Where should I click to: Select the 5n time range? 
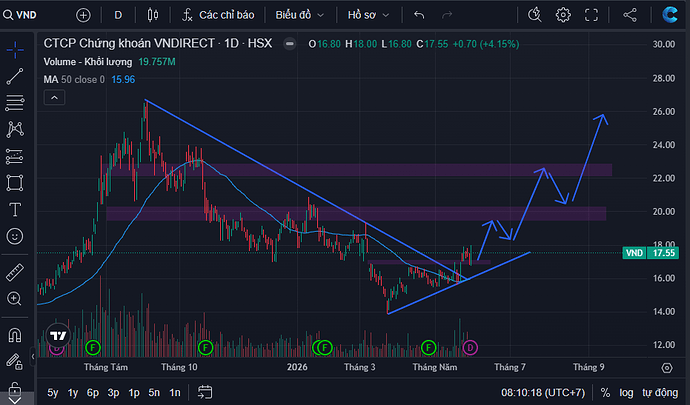(154, 392)
